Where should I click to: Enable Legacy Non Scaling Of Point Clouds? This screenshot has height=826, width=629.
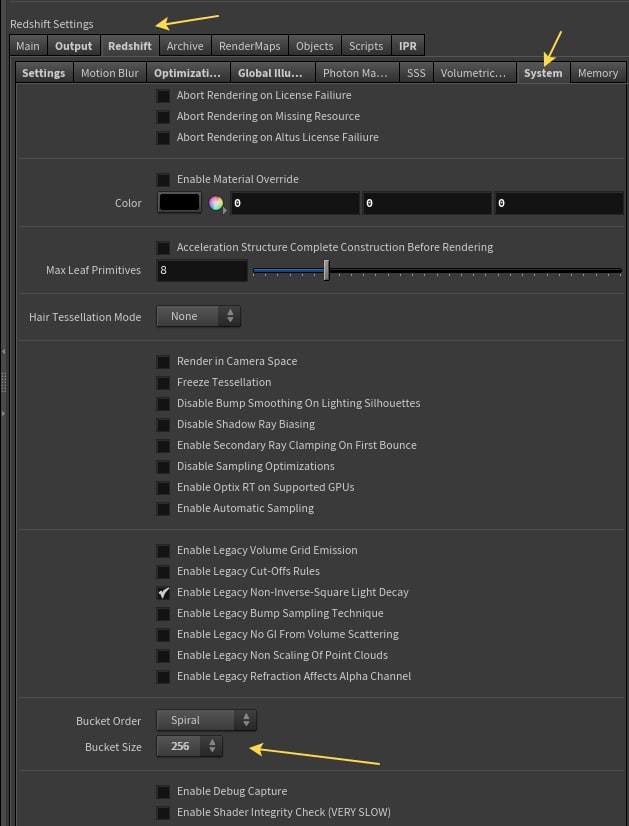tap(163, 656)
